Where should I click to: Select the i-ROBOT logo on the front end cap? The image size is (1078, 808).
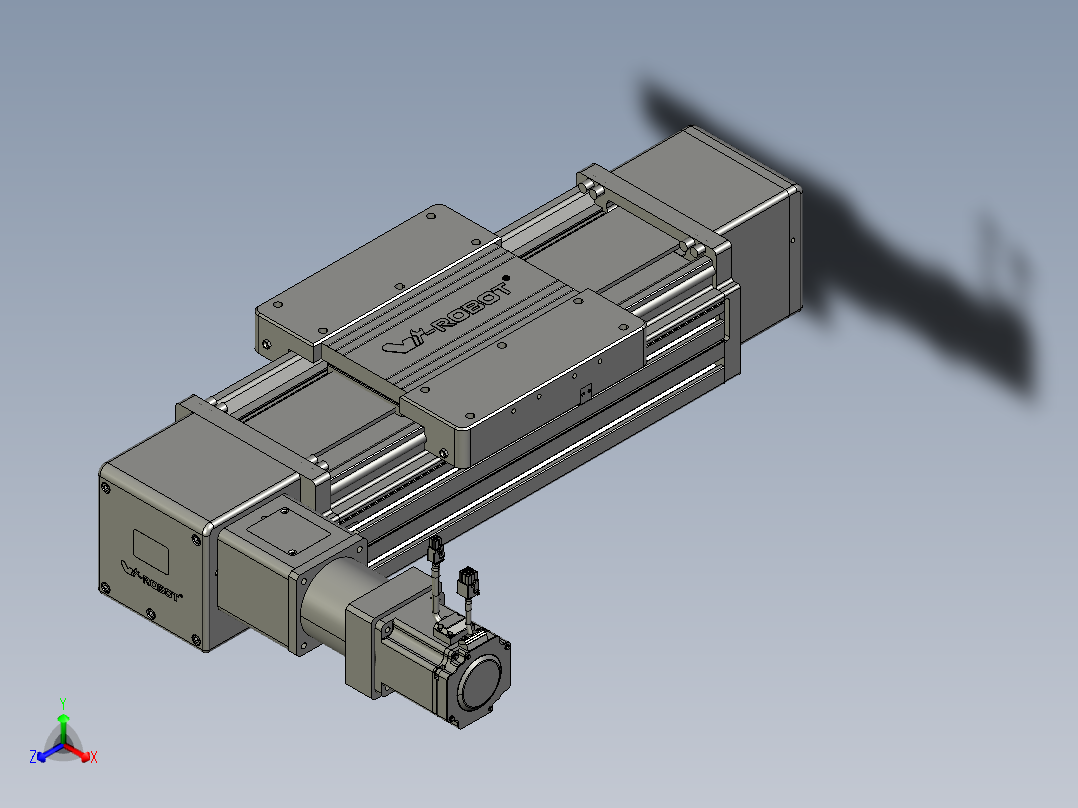pos(151,582)
